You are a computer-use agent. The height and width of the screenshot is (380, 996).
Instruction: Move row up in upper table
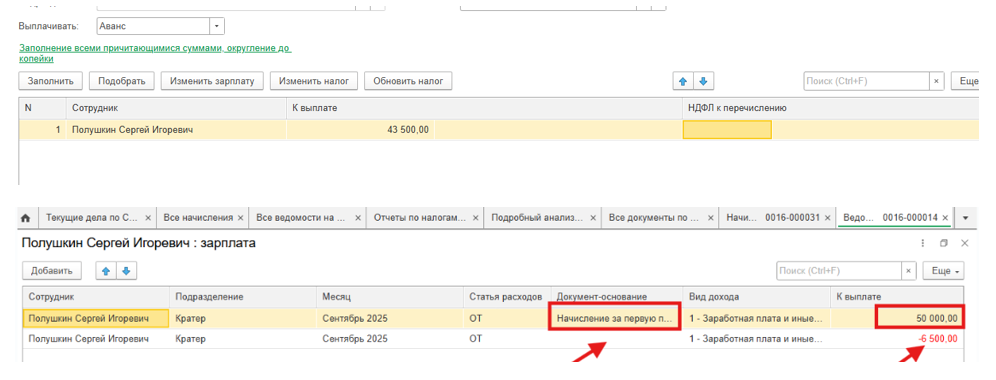[683, 81]
